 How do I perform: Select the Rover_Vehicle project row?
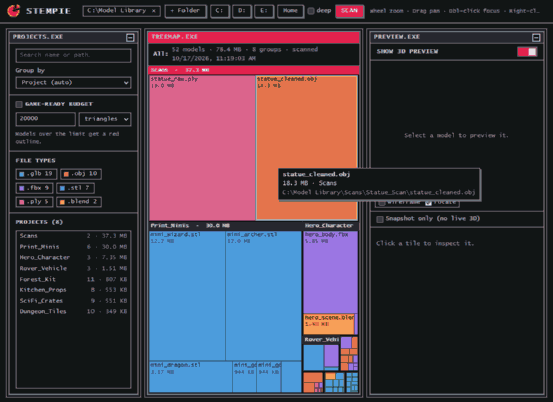click(73, 268)
